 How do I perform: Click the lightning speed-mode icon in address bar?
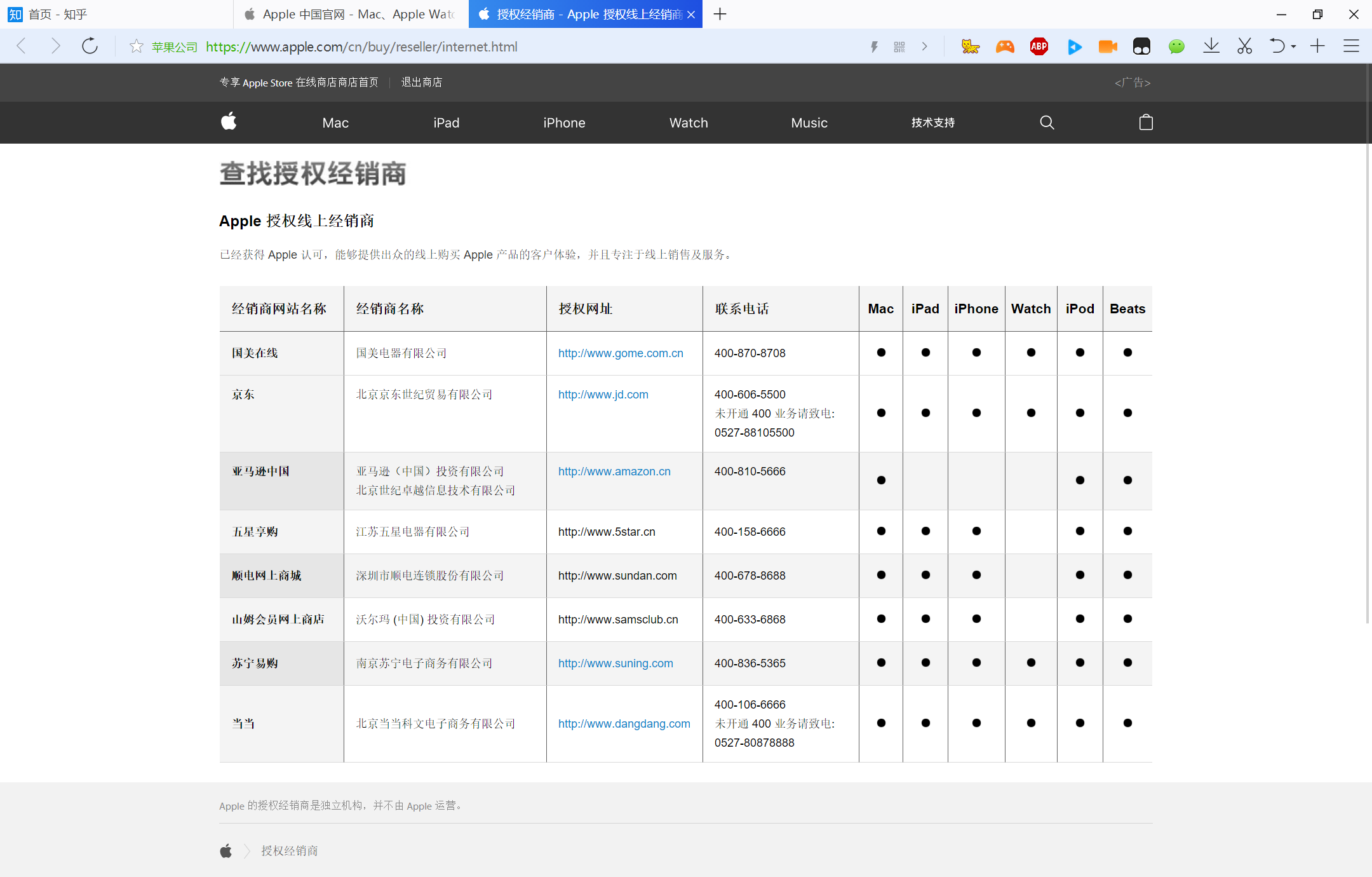pyautogui.click(x=874, y=46)
